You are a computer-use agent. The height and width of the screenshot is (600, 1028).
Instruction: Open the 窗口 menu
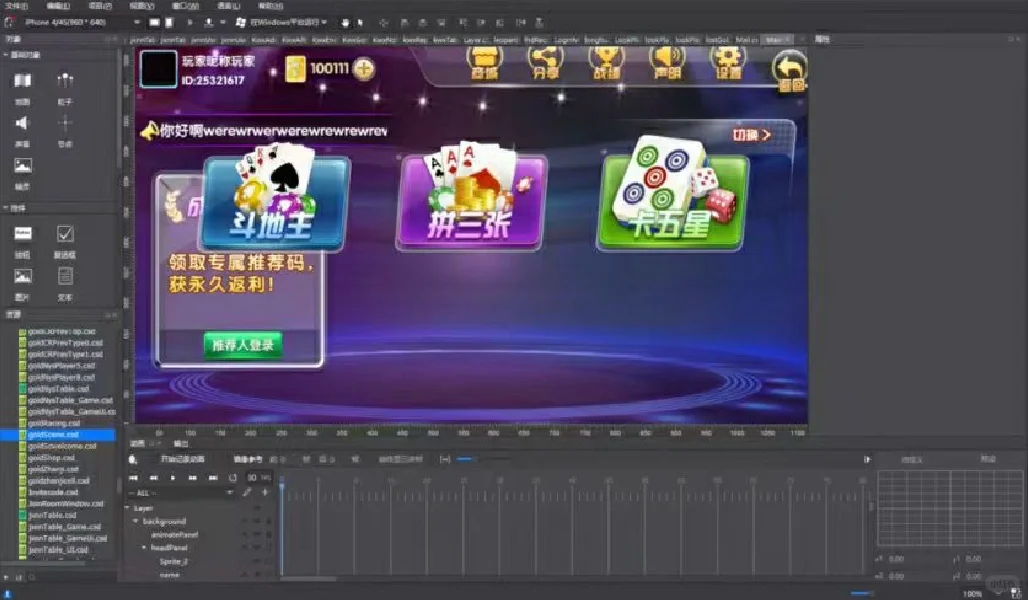[185, 6]
